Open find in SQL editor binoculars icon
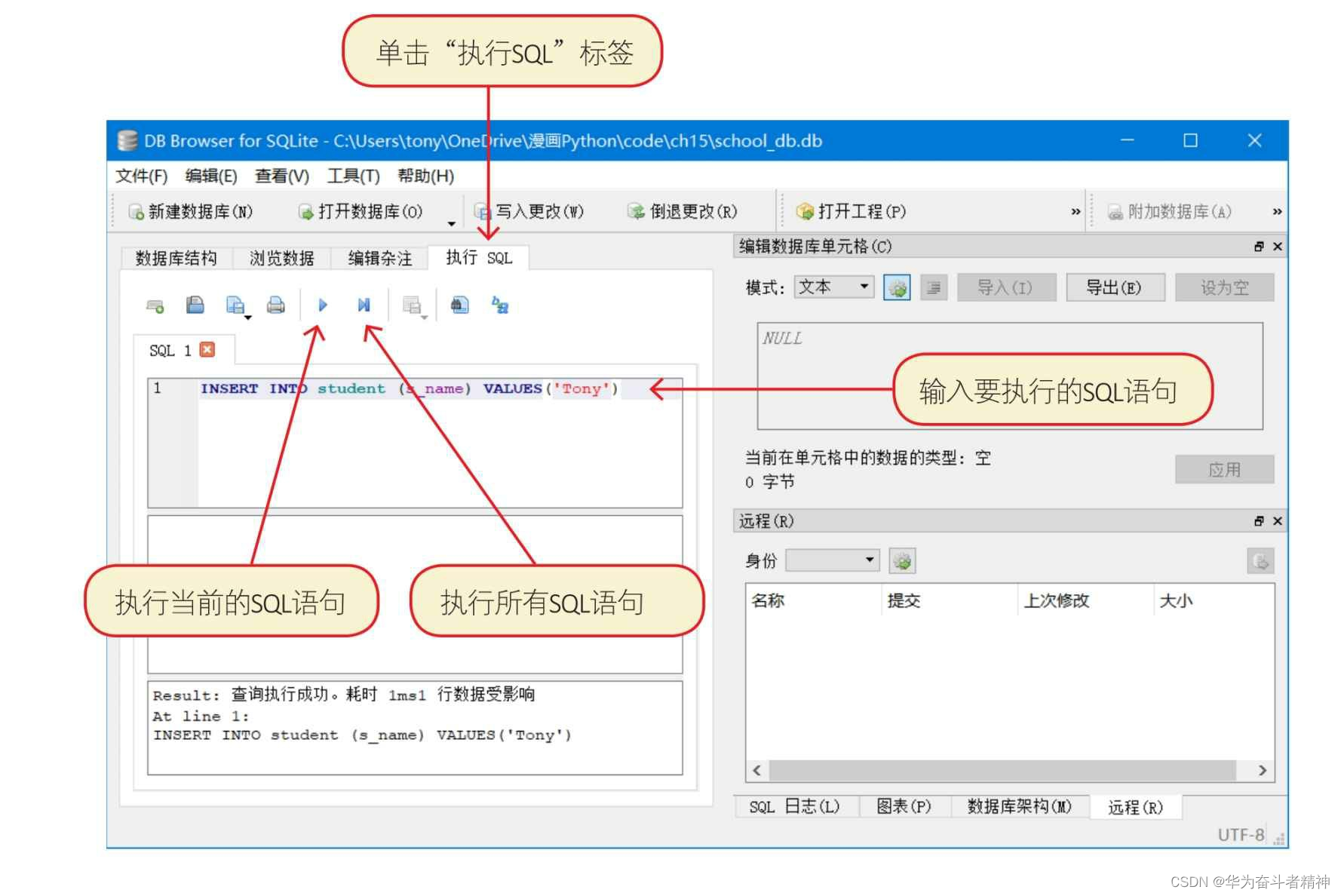 (x=460, y=305)
